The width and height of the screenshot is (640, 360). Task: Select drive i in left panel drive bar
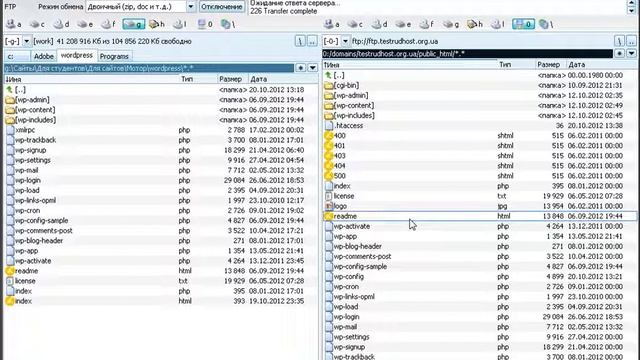pos(179,24)
